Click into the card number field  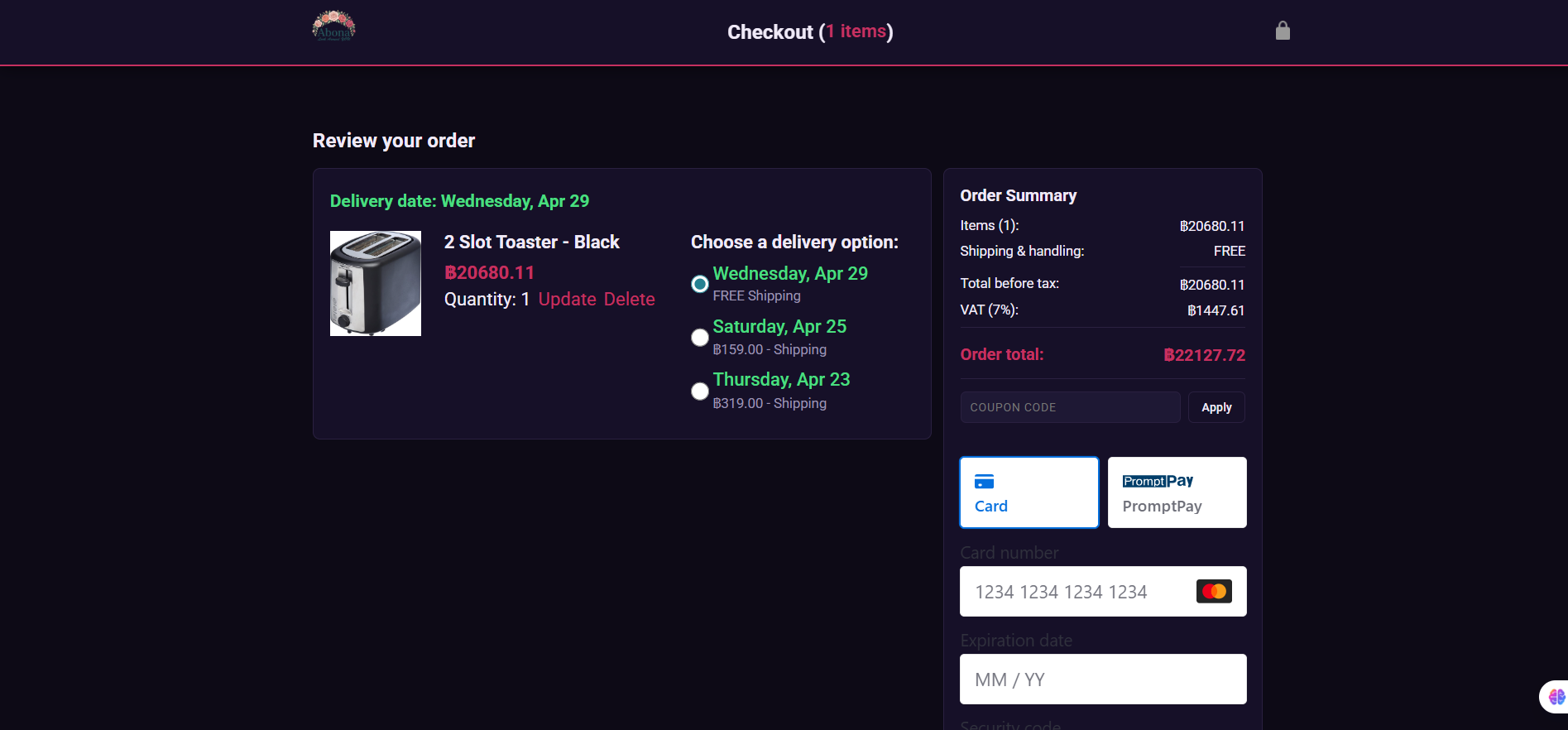click(x=1076, y=592)
